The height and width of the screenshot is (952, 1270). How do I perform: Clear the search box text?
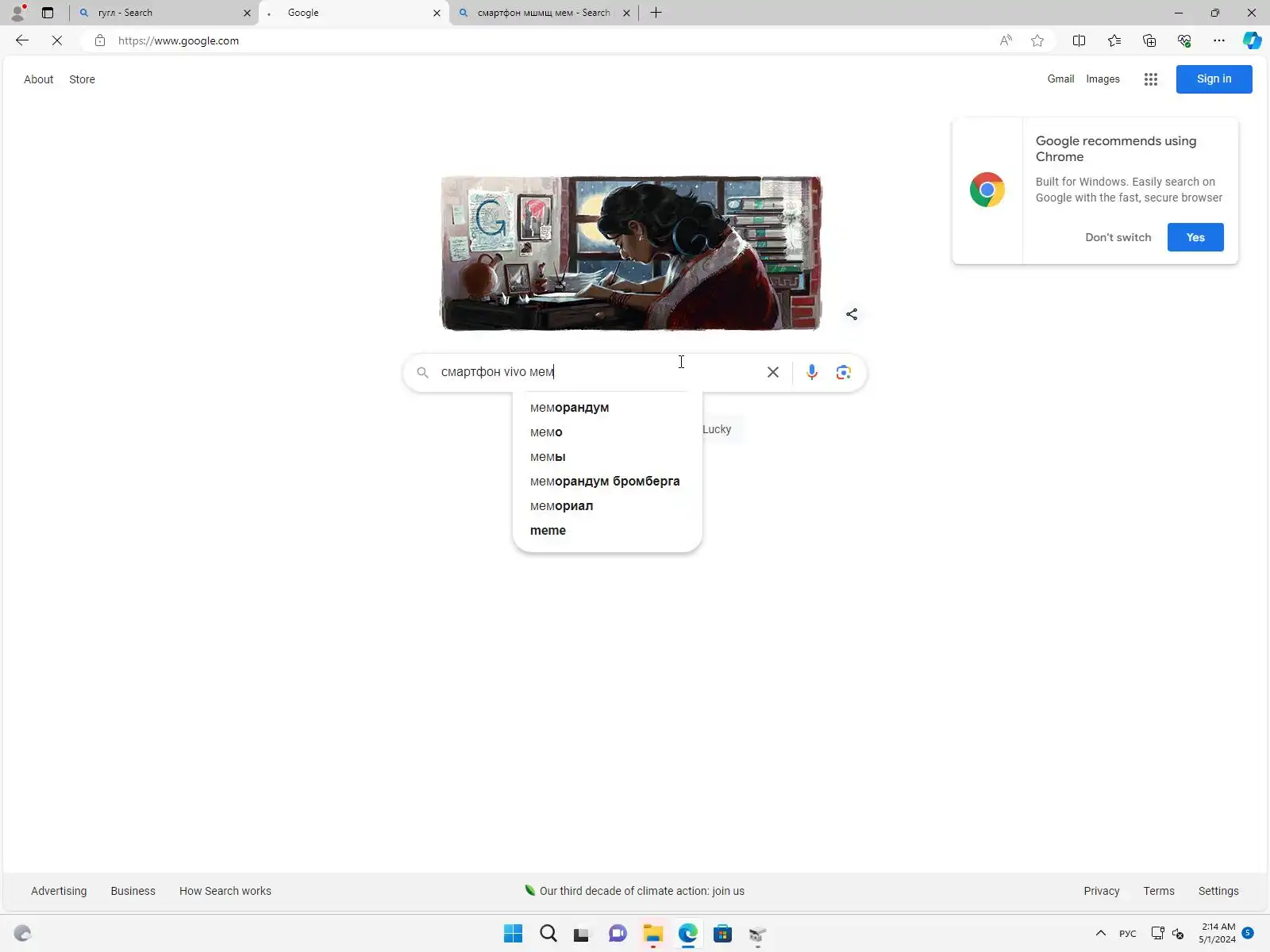coord(773,372)
